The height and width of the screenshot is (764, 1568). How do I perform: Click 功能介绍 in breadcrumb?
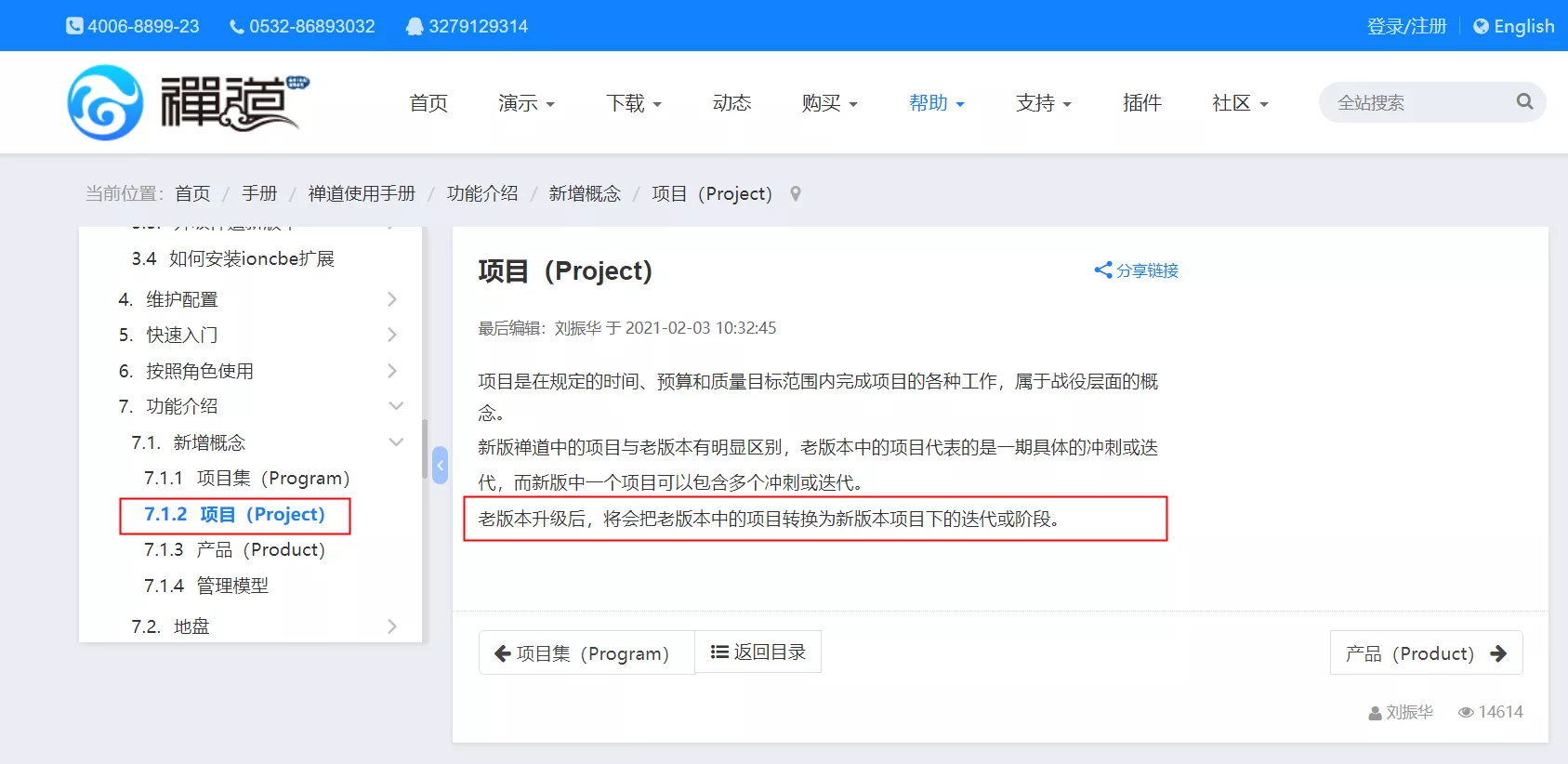click(x=482, y=193)
